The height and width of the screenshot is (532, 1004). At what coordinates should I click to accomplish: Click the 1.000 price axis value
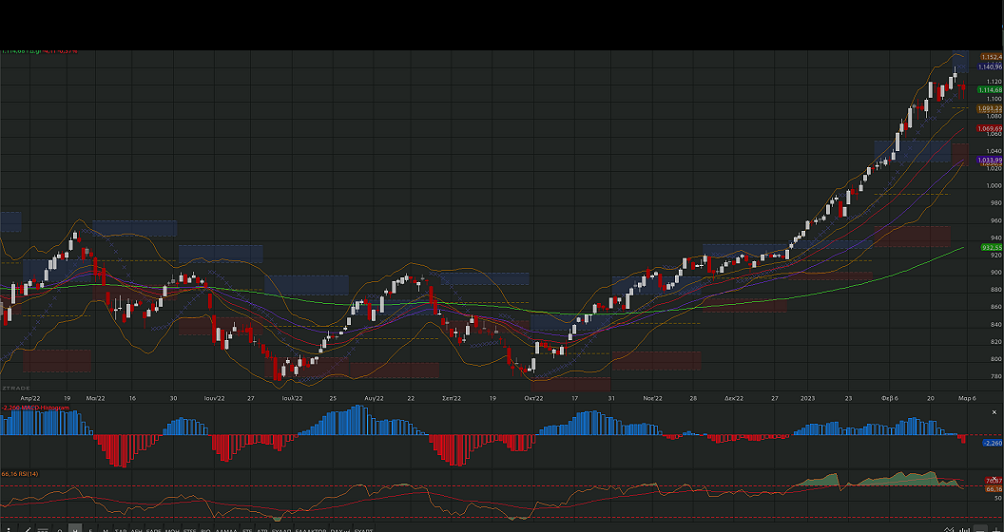pyautogui.click(x=994, y=186)
